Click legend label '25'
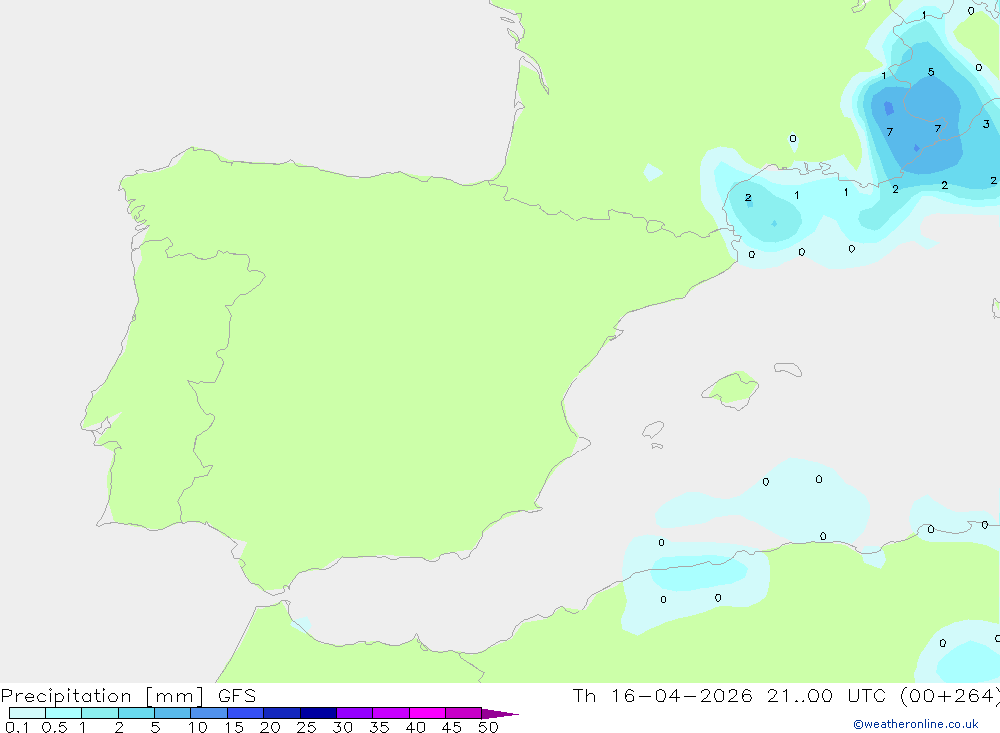 (307, 727)
